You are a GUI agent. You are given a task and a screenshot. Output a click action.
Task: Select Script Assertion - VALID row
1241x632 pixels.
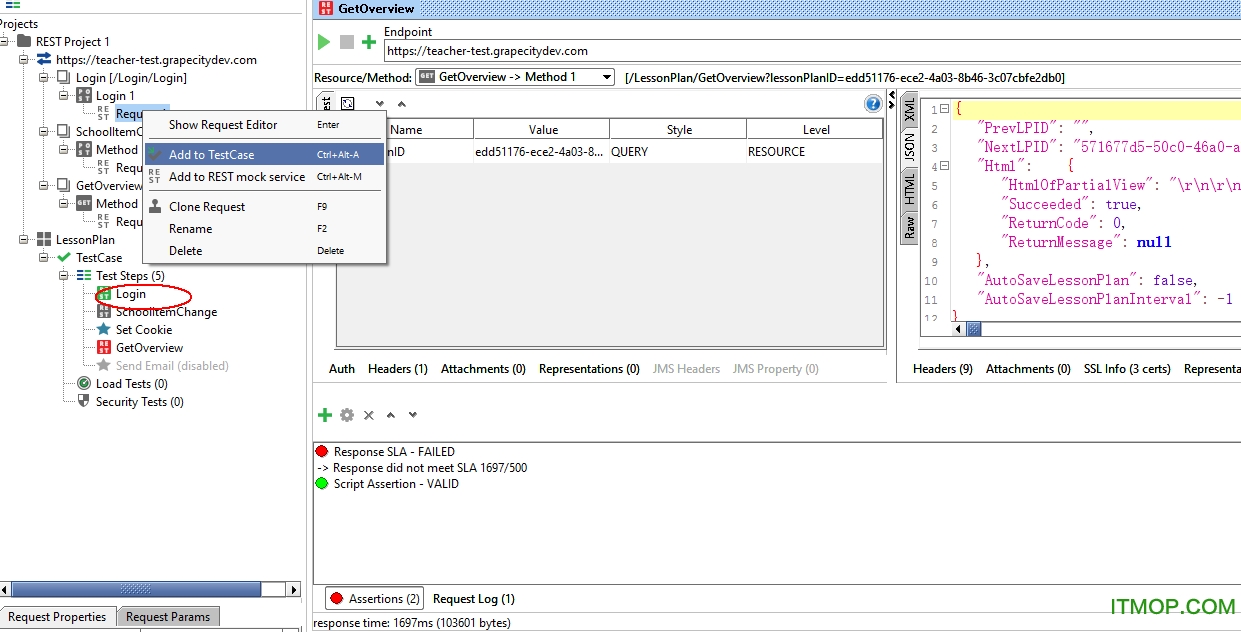(396, 484)
